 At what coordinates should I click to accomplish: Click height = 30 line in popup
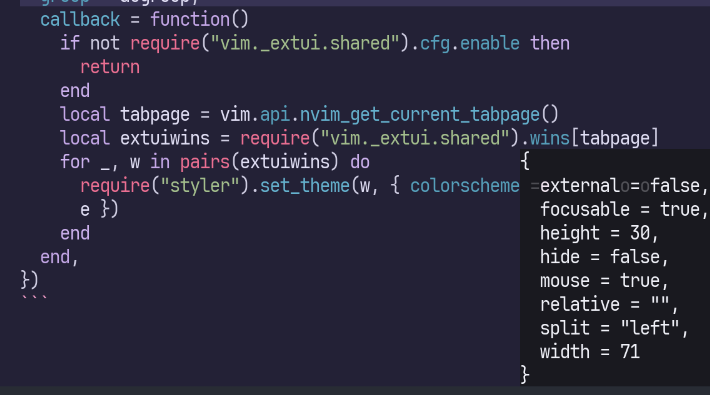click(599, 233)
